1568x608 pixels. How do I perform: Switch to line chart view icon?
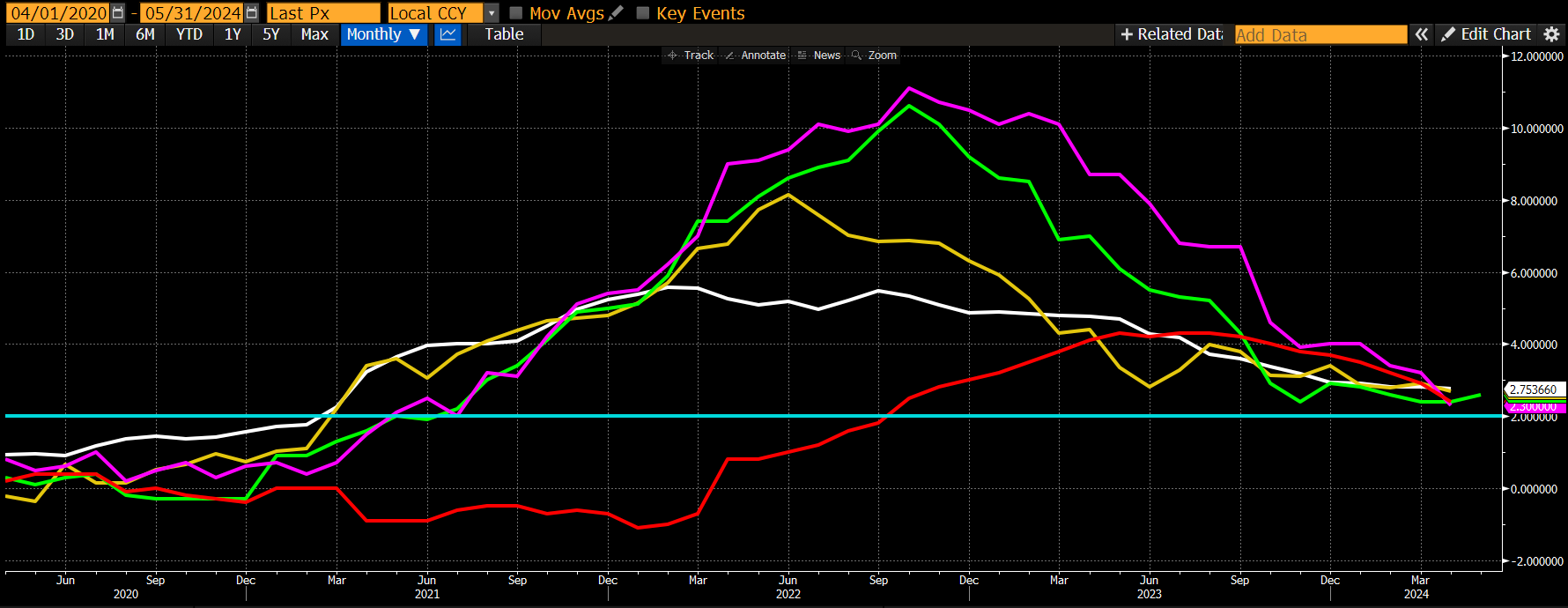click(448, 34)
